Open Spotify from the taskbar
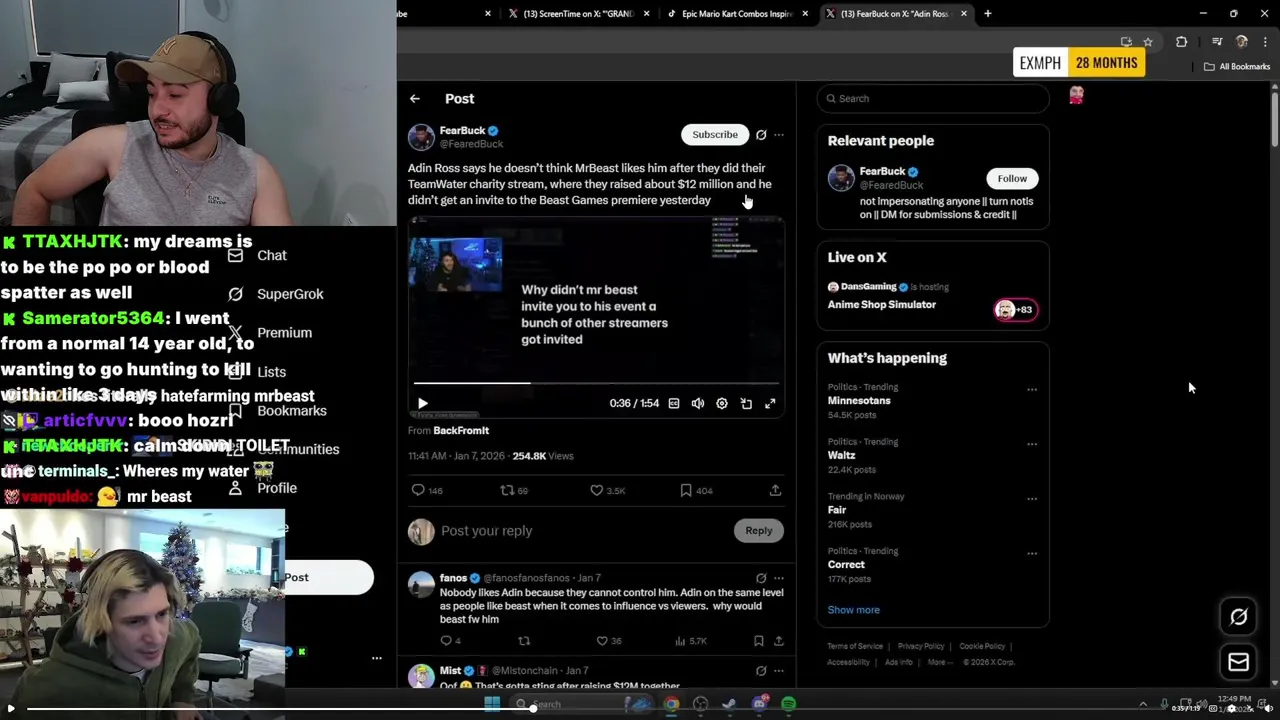Screen dimensions: 1280x720 point(789,704)
